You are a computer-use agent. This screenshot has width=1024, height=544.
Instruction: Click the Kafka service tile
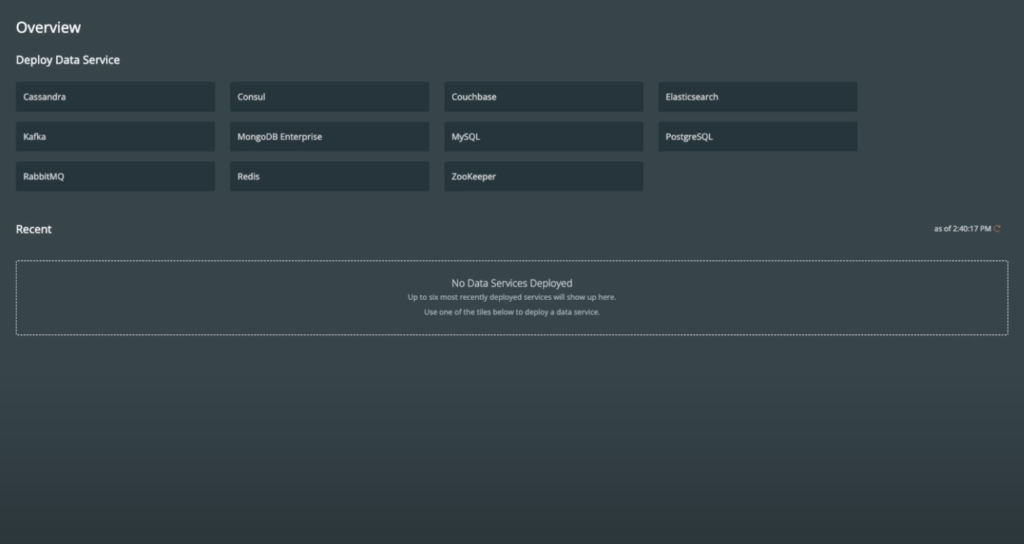click(x=115, y=137)
